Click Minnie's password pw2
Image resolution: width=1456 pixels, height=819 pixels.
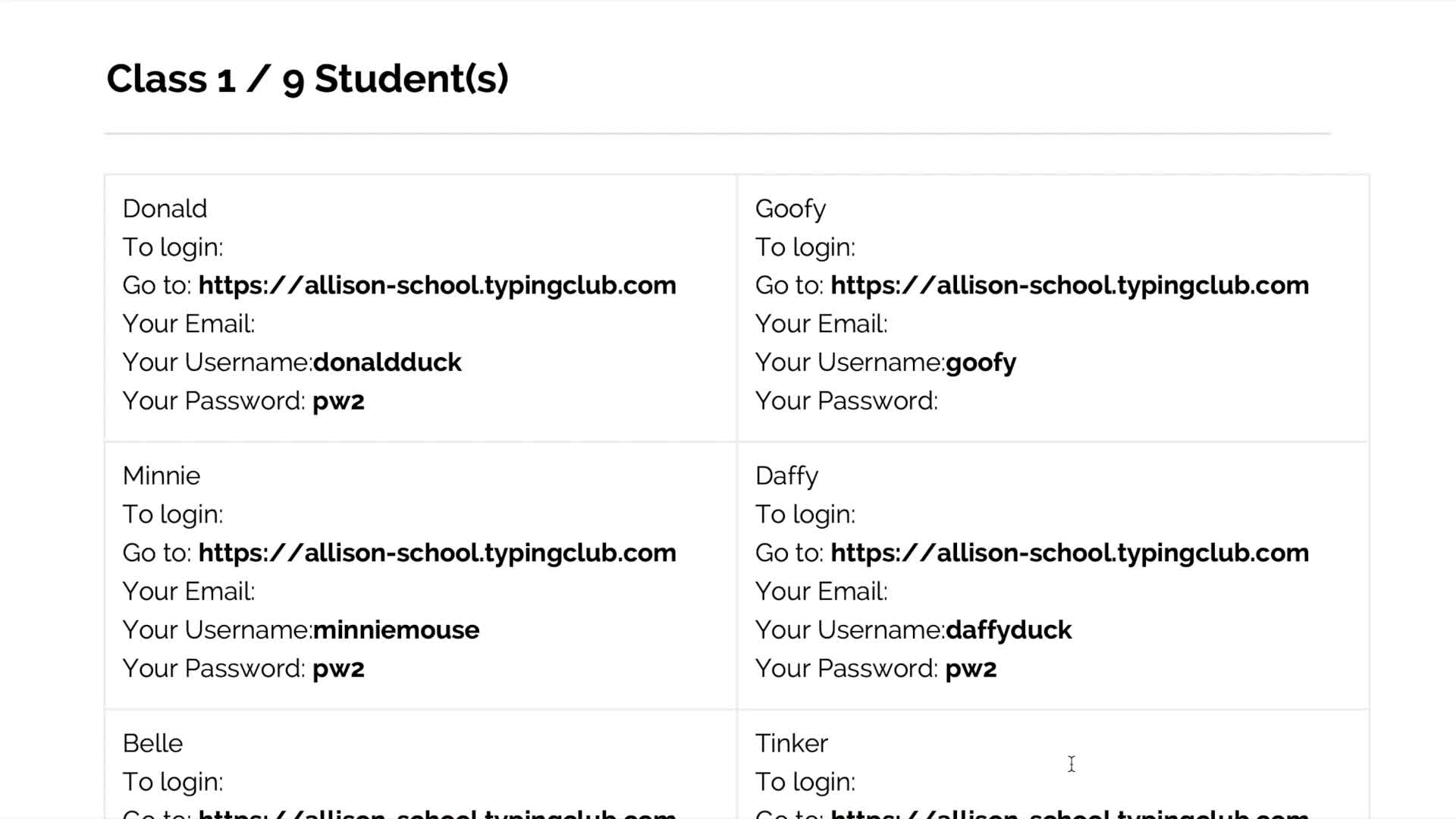[338, 669]
